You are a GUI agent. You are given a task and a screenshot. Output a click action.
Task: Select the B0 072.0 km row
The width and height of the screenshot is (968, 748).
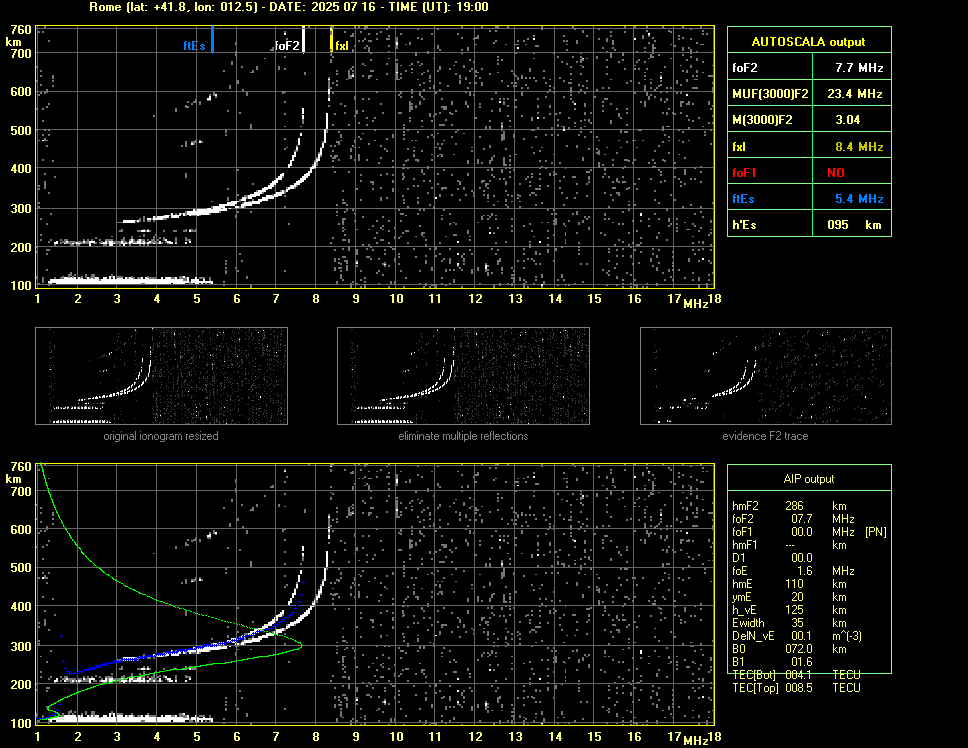point(790,649)
